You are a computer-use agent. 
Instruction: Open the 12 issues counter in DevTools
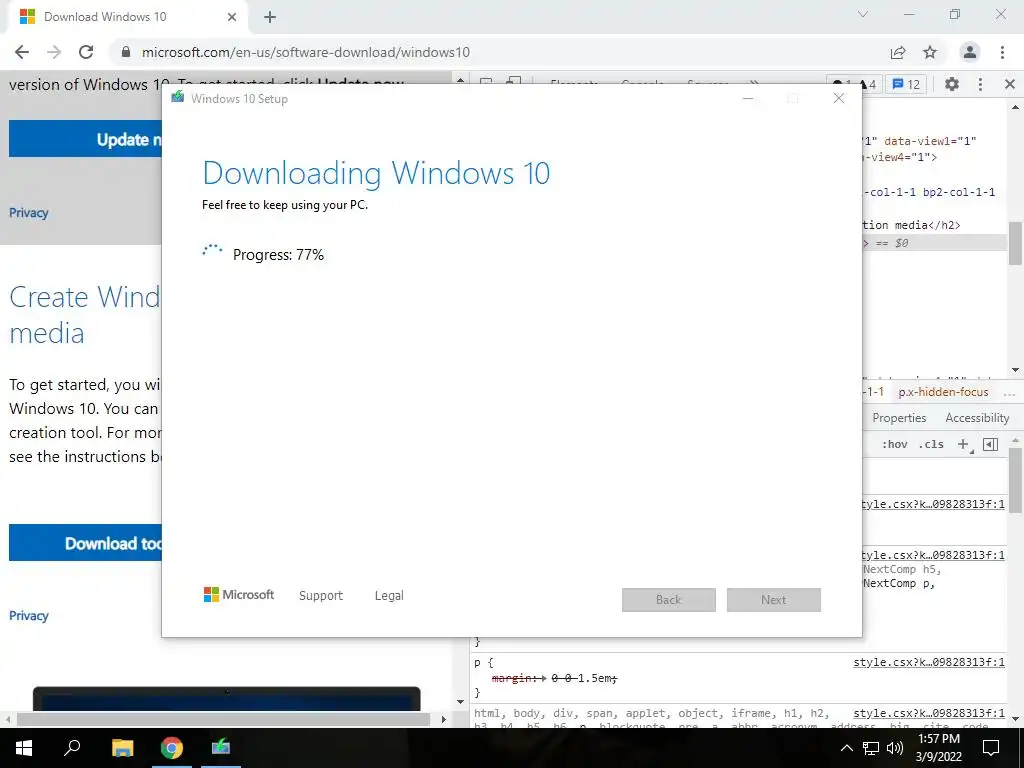[906, 84]
